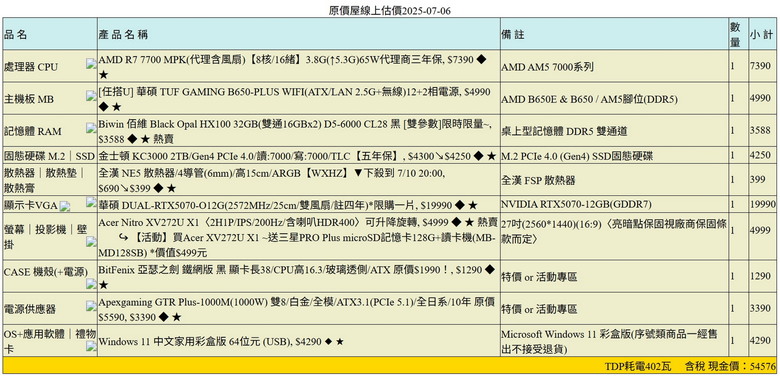The image size is (780, 376).
Task: Click the AMD B650E & B650 / AM5腳位 note
Action: (589, 99)
